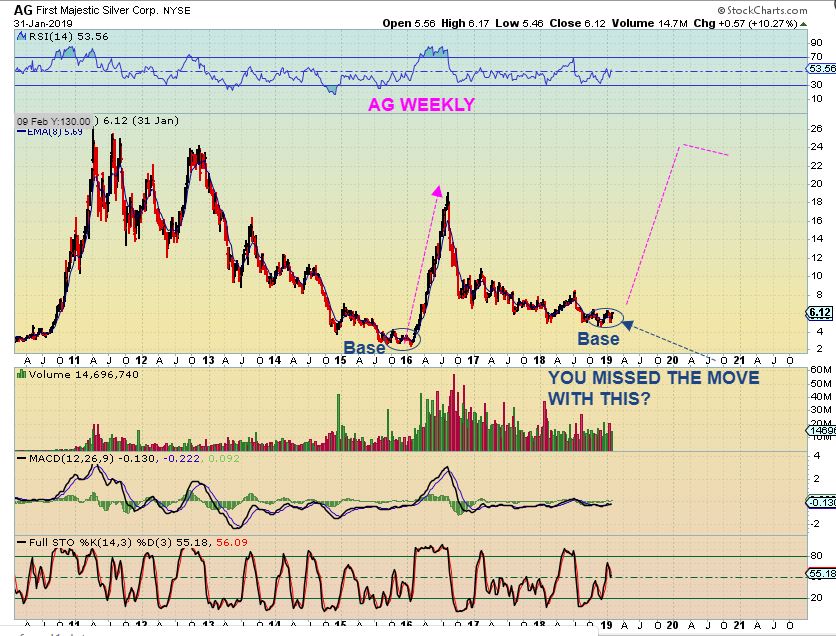The height and width of the screenshot is (636, 836).
Task: Click year '13' on the price panel time axis
Action: click(x=208, y=360)
